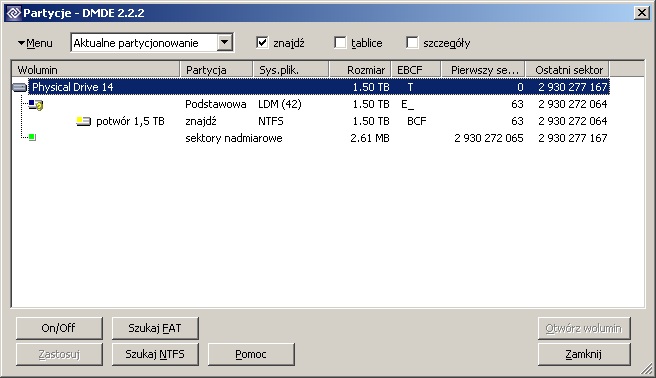Image resolution: width=656 pixels, height=378 pixels.
Task: Close the Partycje window
Action: (641, 13)
